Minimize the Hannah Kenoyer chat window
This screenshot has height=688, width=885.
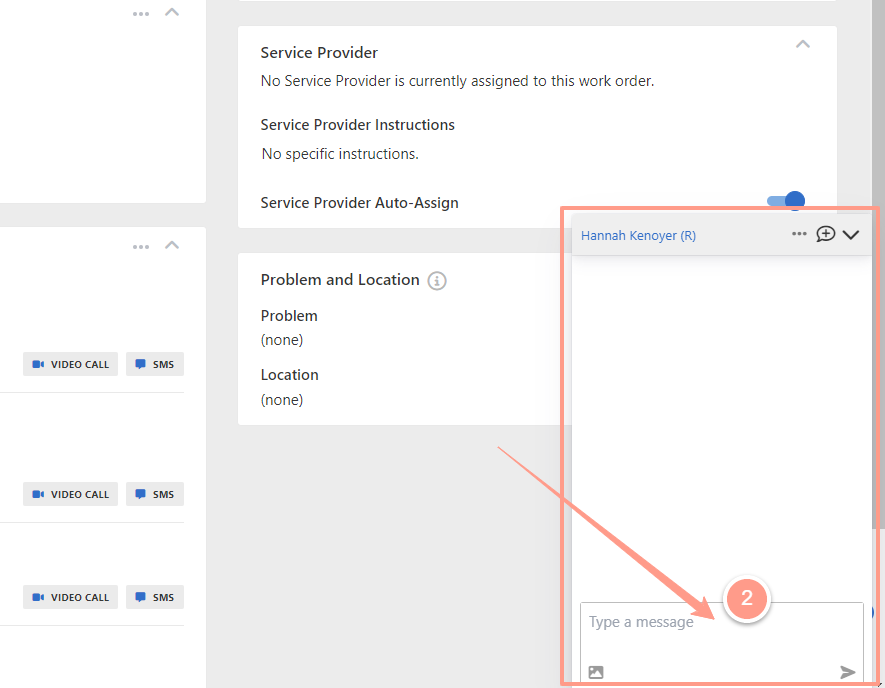[851, 235]
